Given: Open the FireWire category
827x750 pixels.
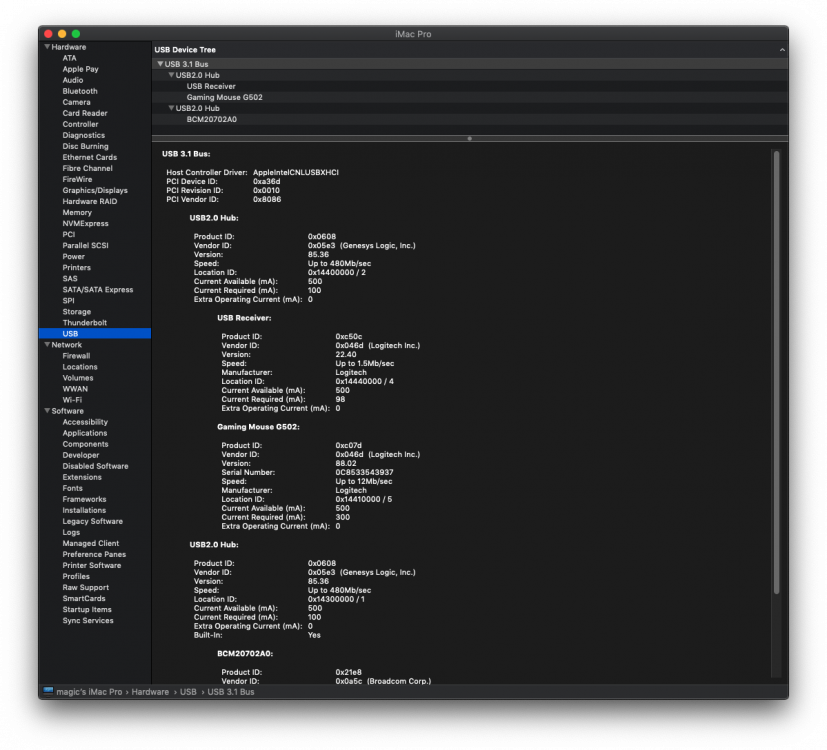Looking at the screenshot, I should coord(77,179).
